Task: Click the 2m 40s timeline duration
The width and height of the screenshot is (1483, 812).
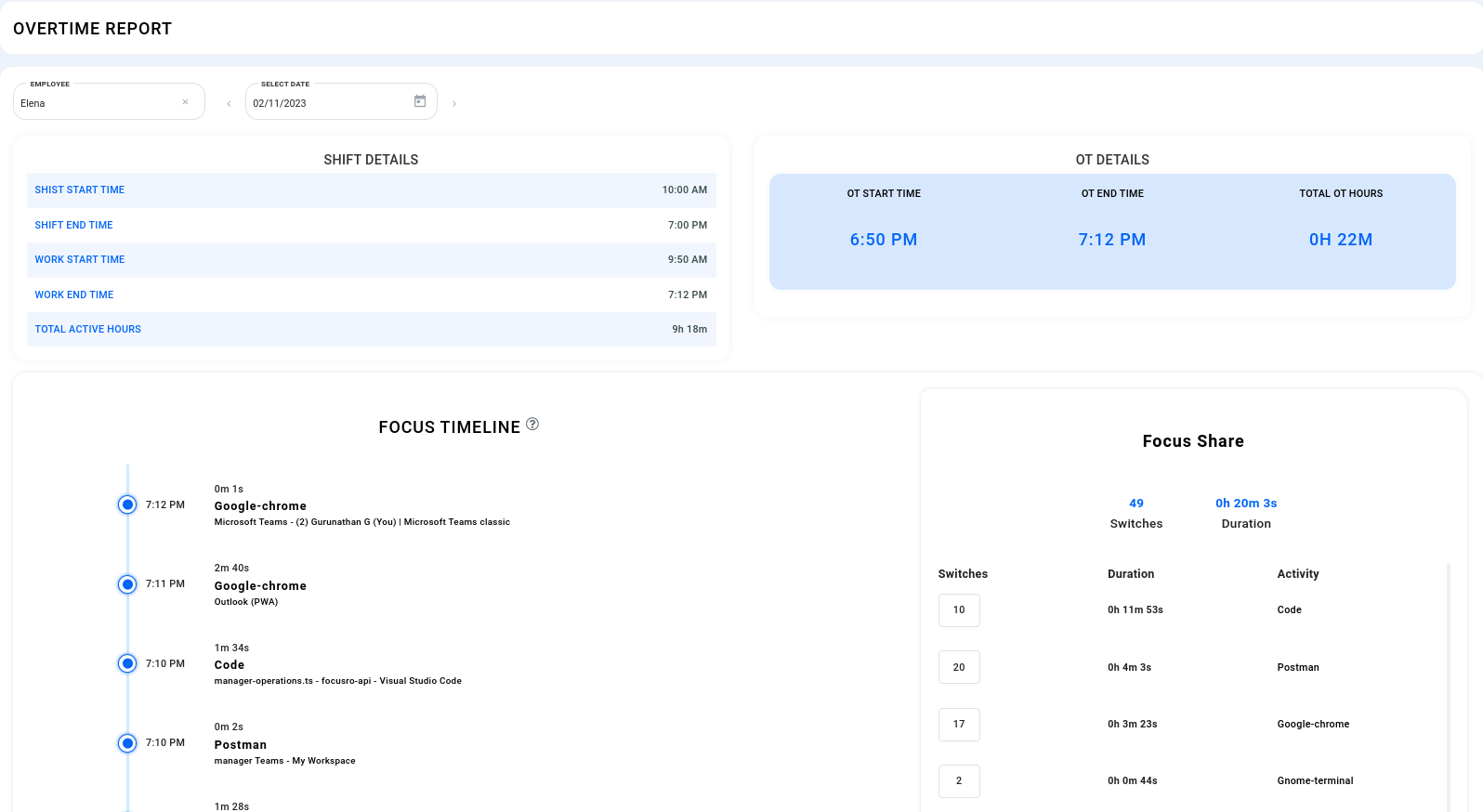Action: [x=231, y=568]
